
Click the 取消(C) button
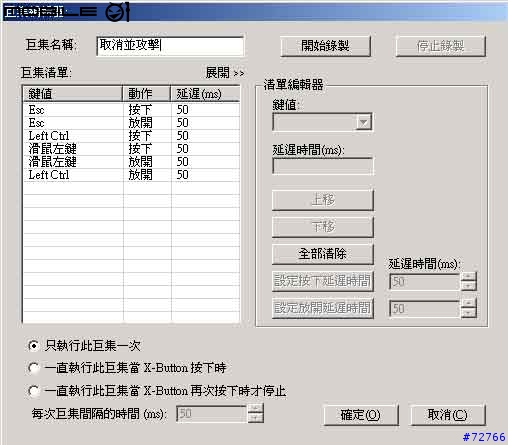pyautogui.click(x=448, y=415)
